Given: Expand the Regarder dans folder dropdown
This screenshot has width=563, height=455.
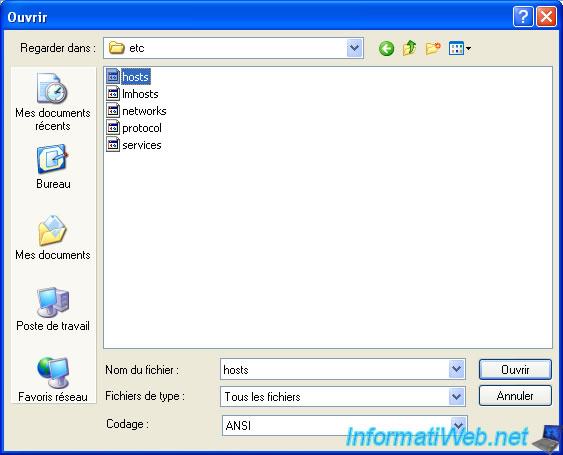Looking at the screenshot, I should tap(354, 48).
